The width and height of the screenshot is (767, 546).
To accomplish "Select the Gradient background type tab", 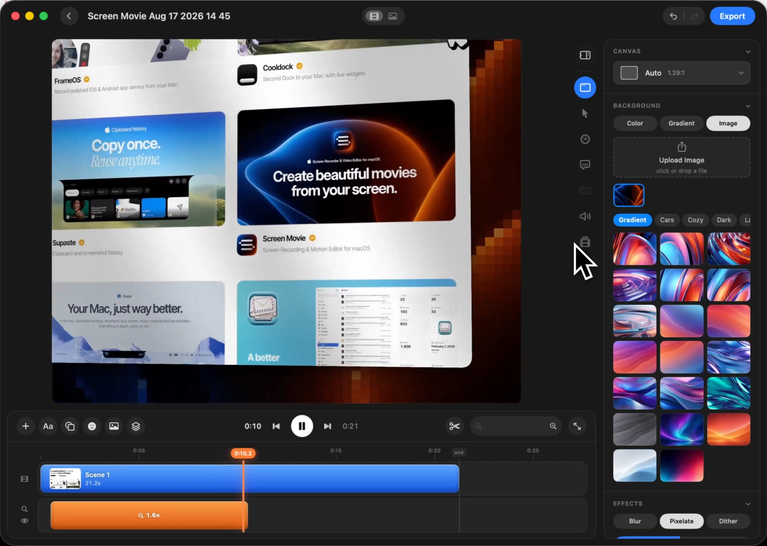I will 681,123.
